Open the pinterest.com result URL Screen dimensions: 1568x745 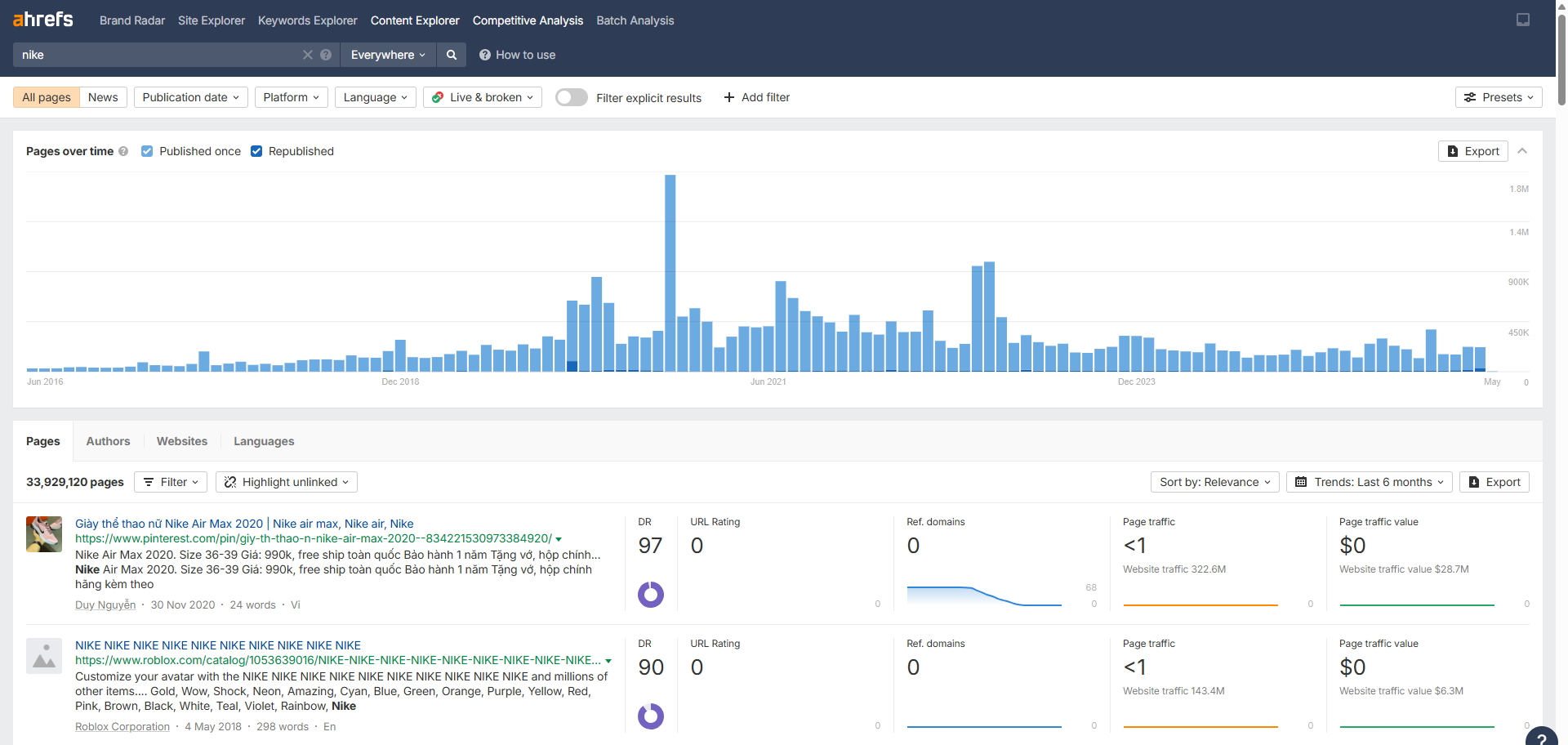(314, 538)
